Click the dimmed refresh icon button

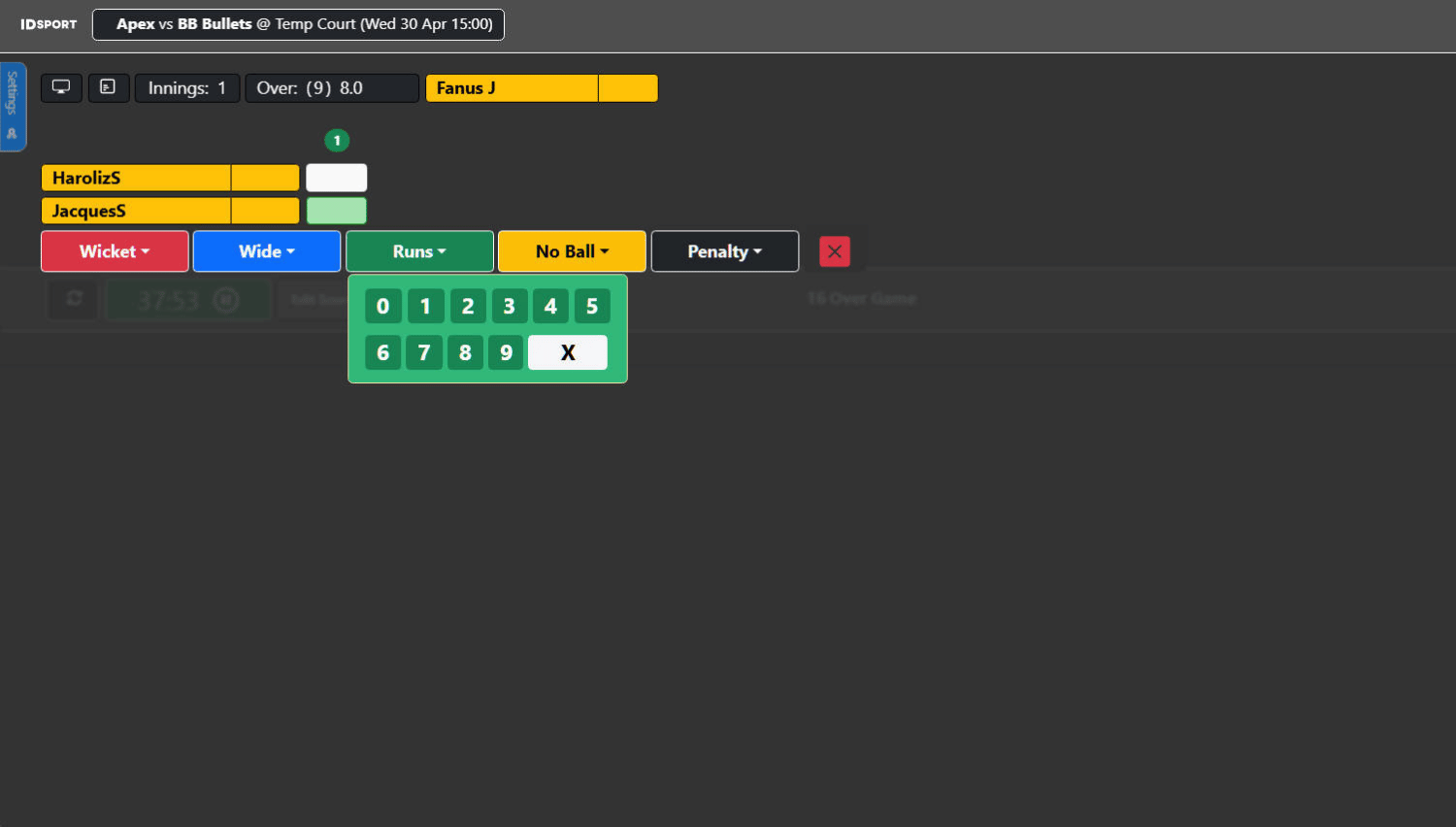click(74, 299)
